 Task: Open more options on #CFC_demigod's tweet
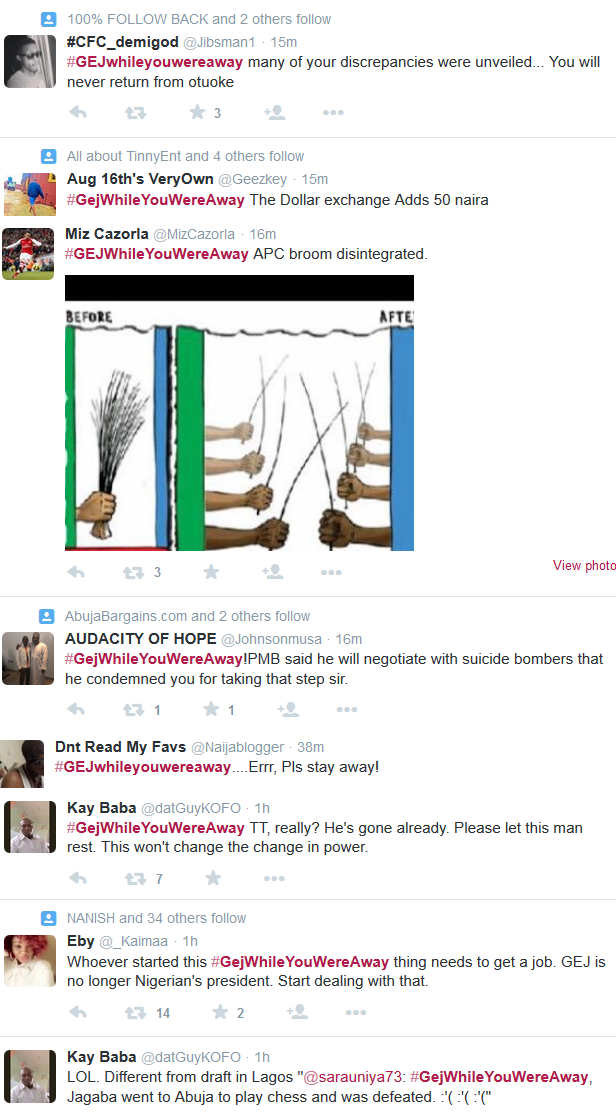333,112
